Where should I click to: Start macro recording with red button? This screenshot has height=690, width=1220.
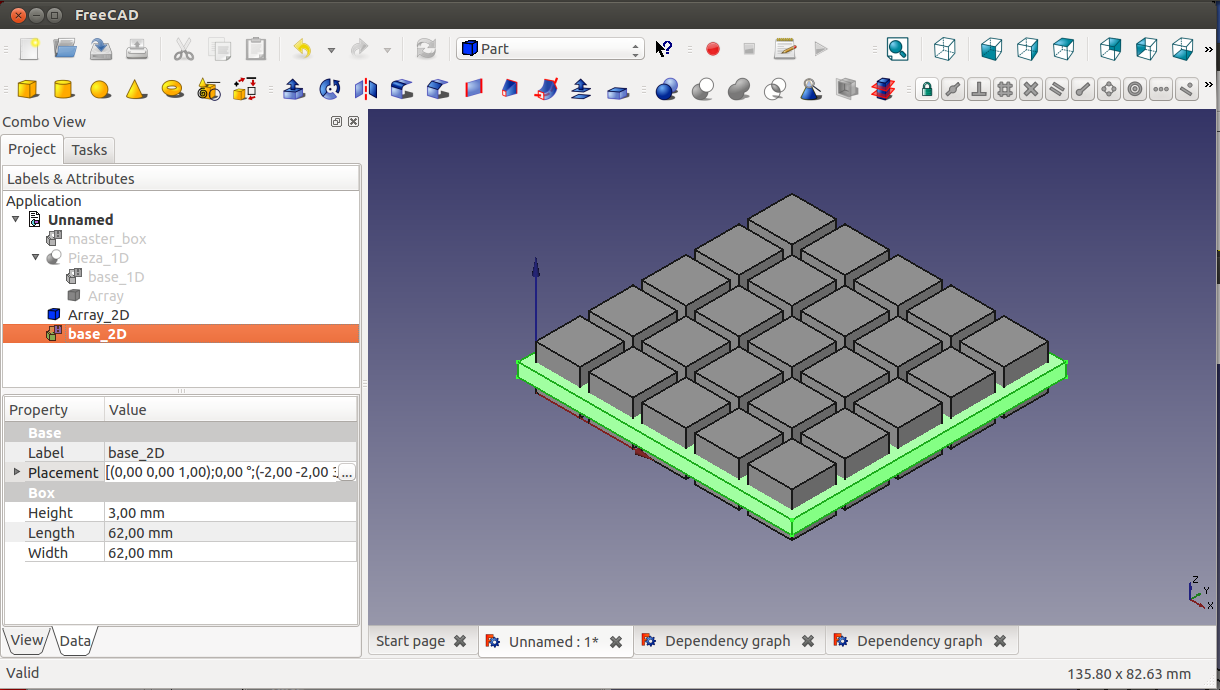pyautogui.click(x=713, y=49)
